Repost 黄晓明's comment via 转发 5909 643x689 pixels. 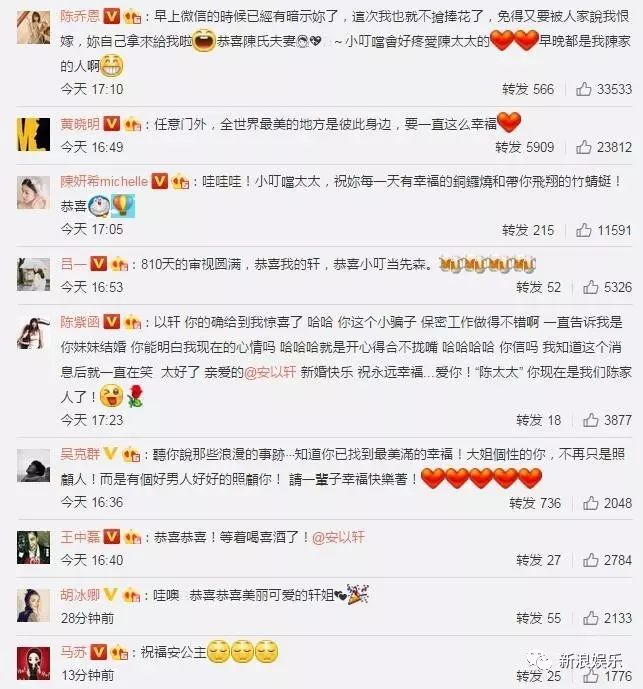click(524, 147)
